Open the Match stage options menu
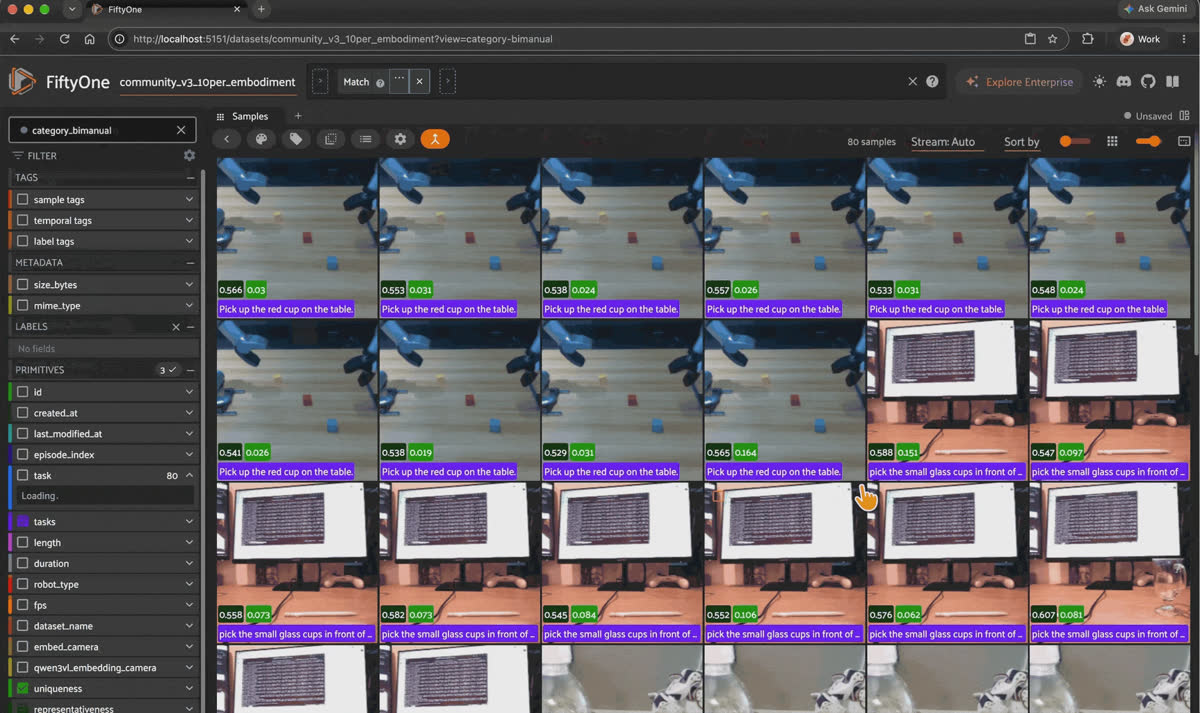 [399, 81]
